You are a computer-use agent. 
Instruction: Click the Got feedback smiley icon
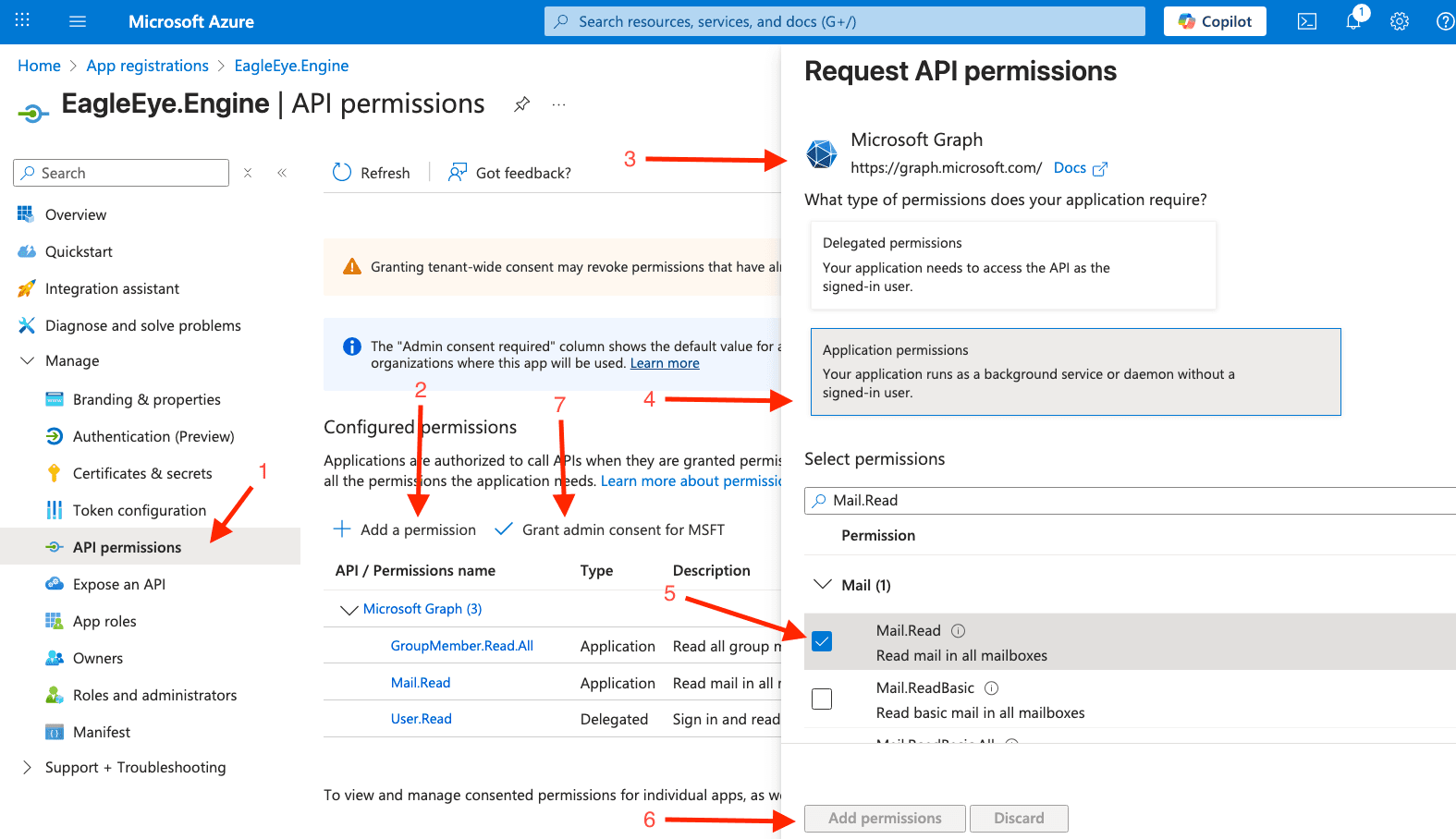(x=458, y=172)
